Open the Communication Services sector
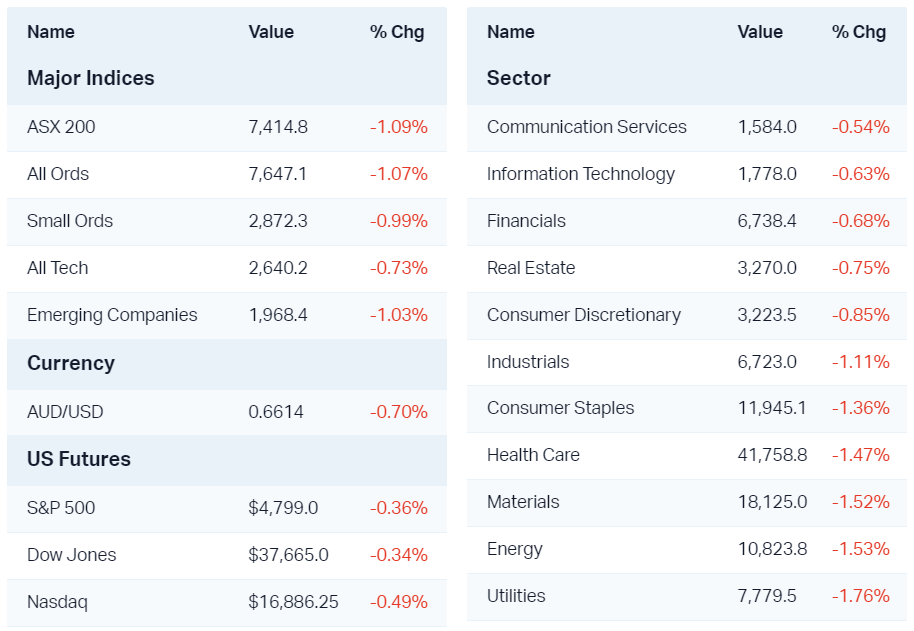This screenshot has width=914, height=631. point(586,127)
